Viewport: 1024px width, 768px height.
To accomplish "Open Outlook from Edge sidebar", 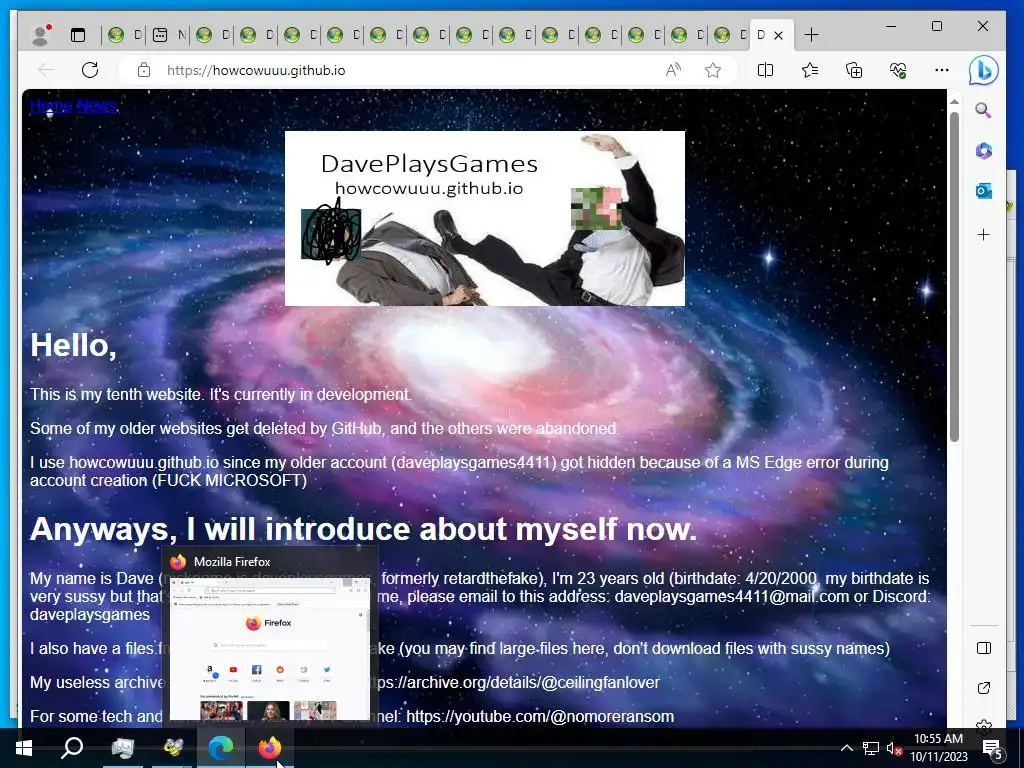I will (x=984, y=191).
